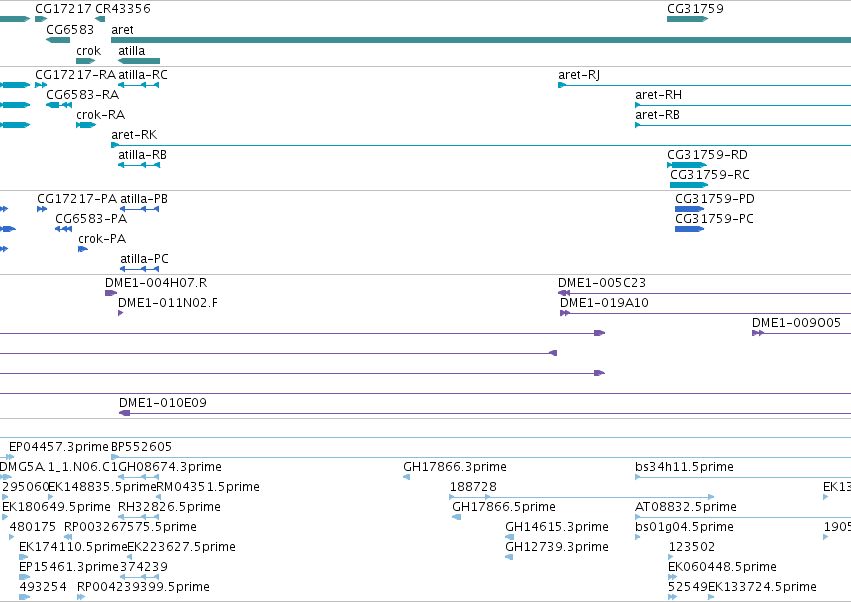
Task: Select the crok-RA transcript glyph
Action: tap(86, 125)
